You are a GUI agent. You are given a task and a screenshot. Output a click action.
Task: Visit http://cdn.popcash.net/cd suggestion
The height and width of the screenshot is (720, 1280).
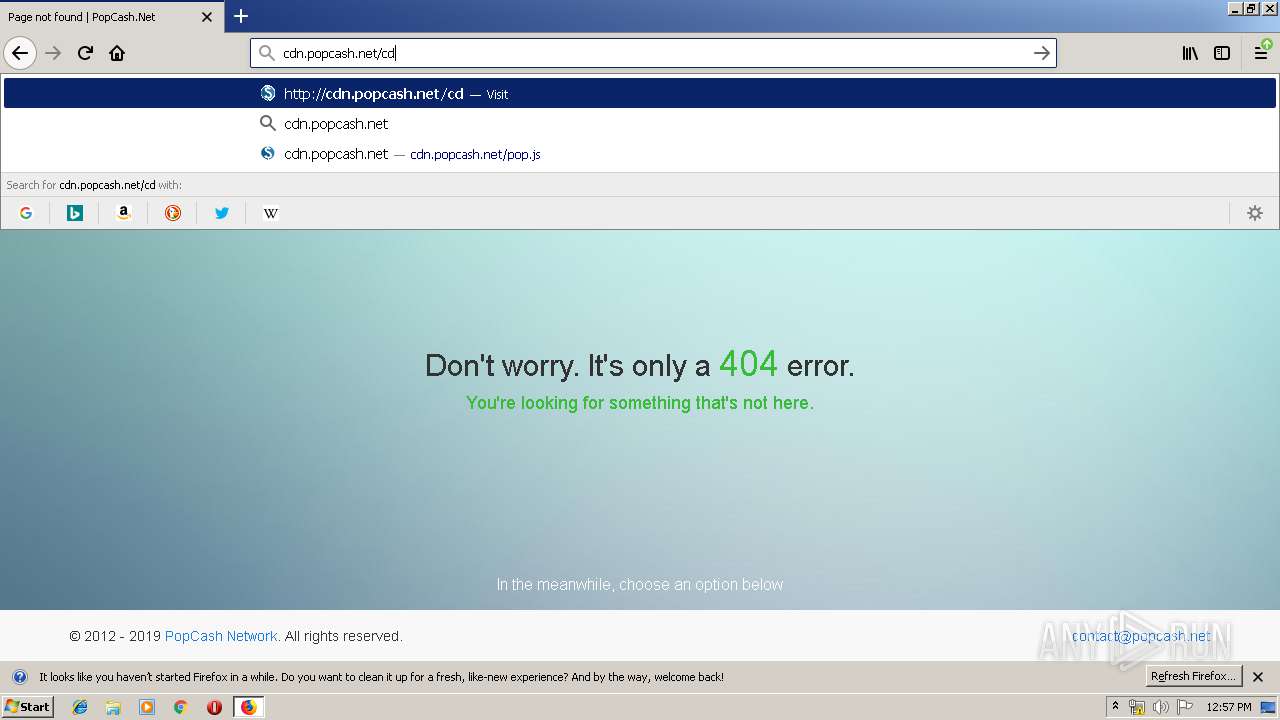click(x=640, y=93)
